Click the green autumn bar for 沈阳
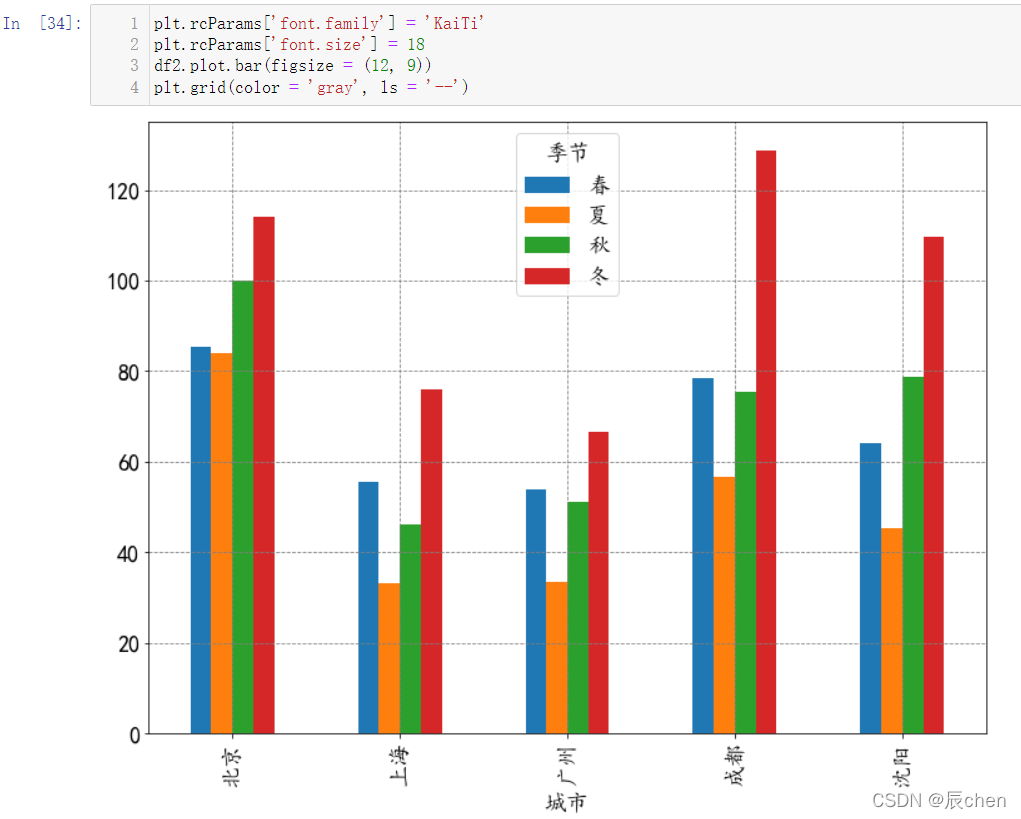The image size is (1021, 819). 913,555
